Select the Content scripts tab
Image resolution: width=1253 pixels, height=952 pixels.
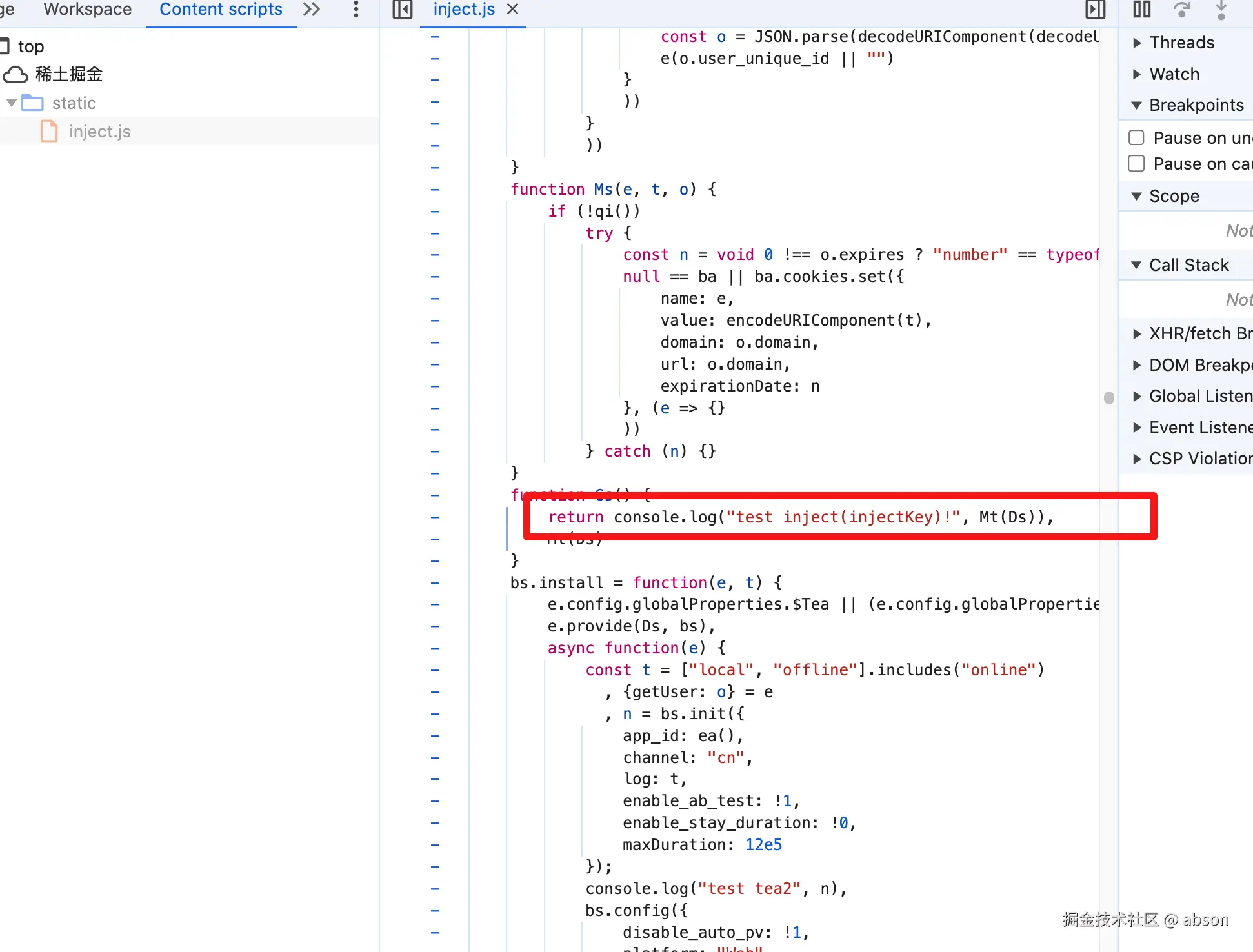click(x=221, y=10)
